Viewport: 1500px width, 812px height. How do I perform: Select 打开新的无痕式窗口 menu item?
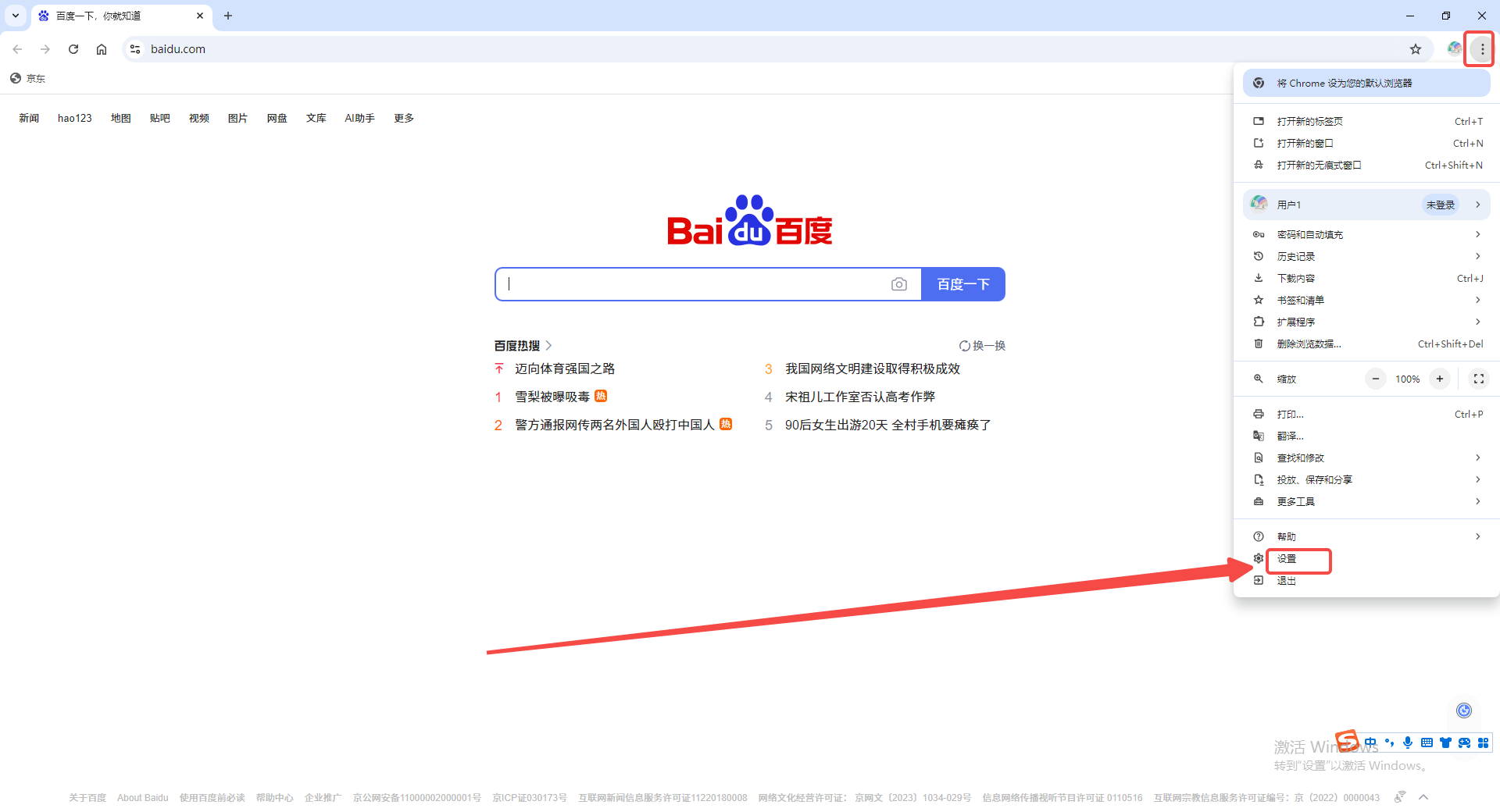[1366, 165]
